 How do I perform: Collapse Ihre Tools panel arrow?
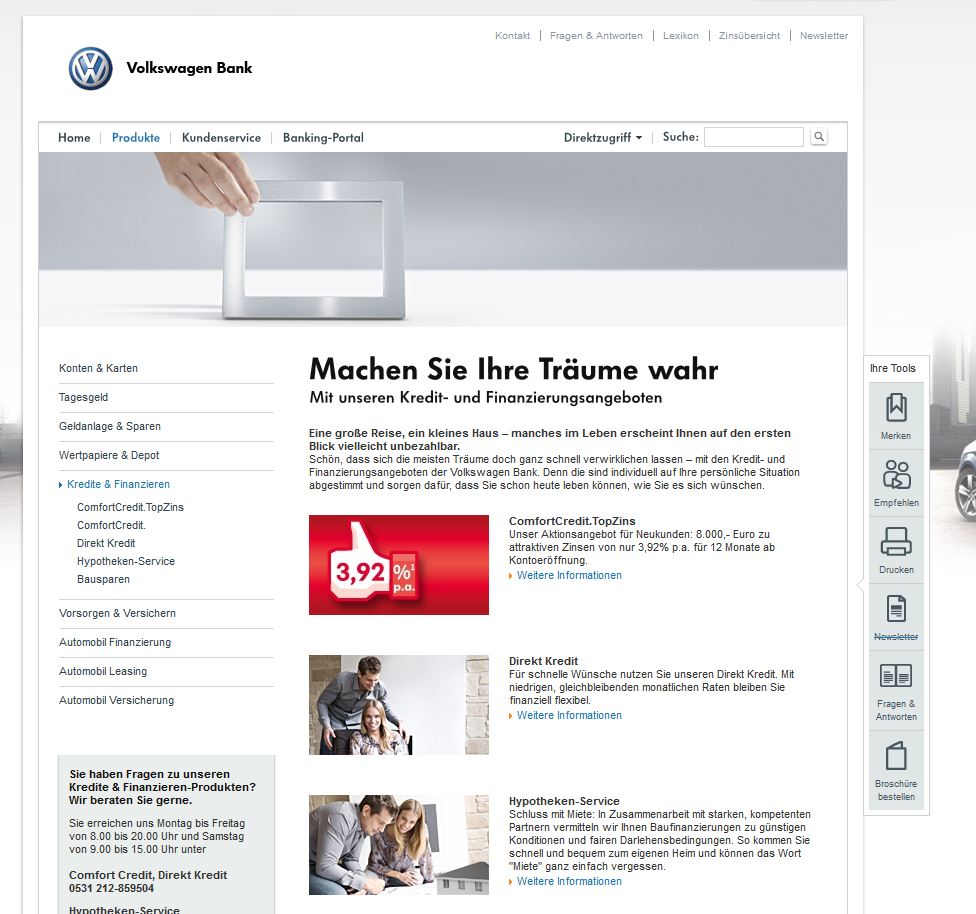click(860, 585)
